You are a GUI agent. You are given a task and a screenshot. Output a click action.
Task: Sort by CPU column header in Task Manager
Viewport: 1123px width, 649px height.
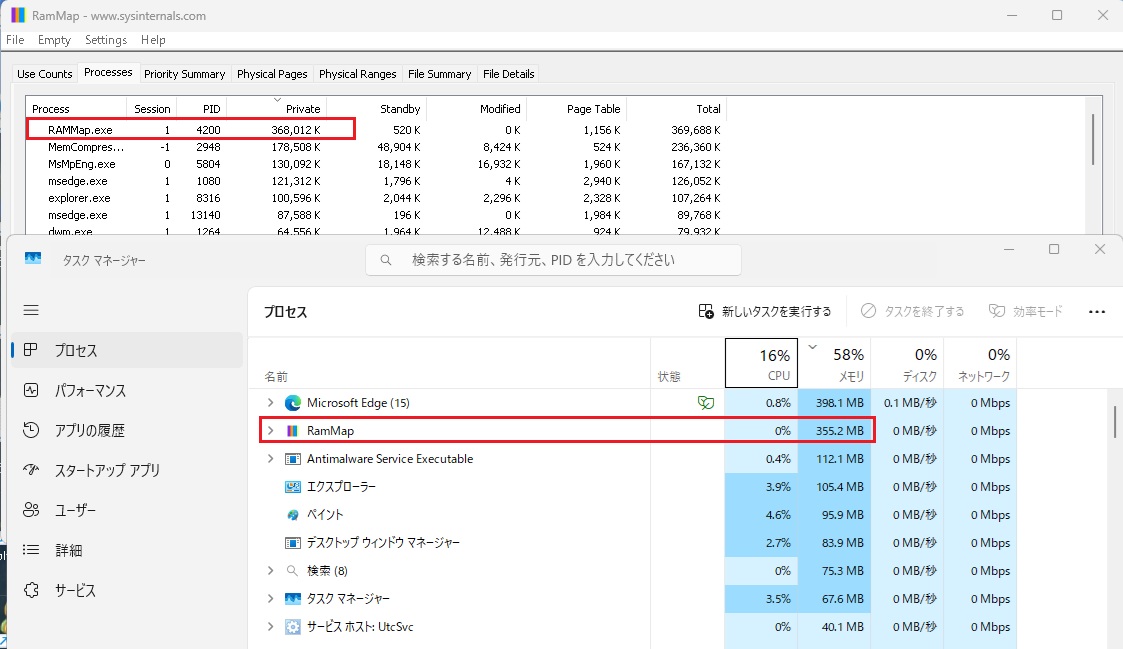[761, 363]
